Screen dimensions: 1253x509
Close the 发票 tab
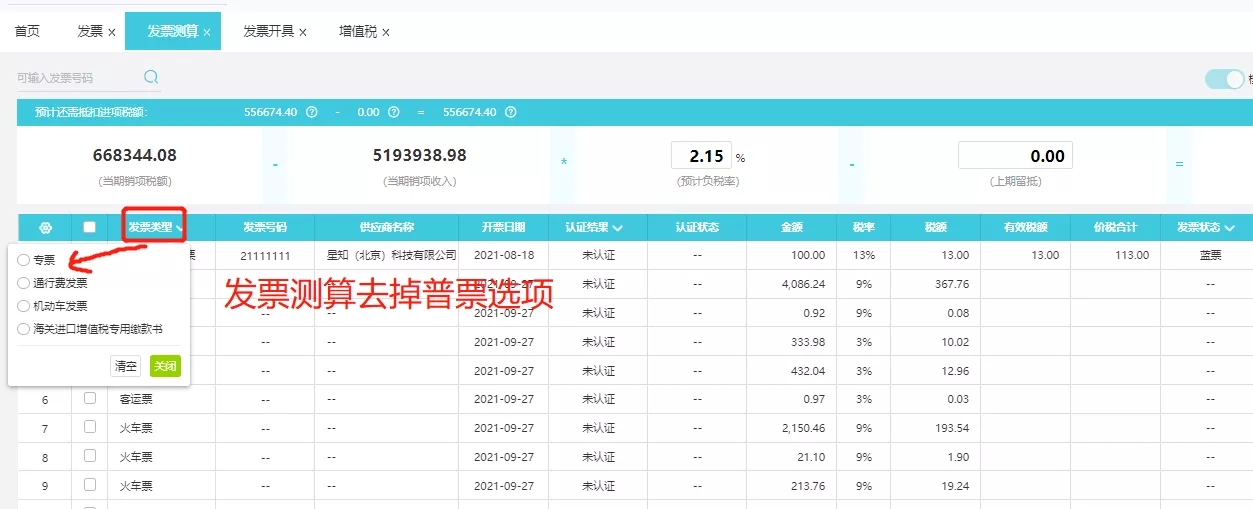coord(112,32)
